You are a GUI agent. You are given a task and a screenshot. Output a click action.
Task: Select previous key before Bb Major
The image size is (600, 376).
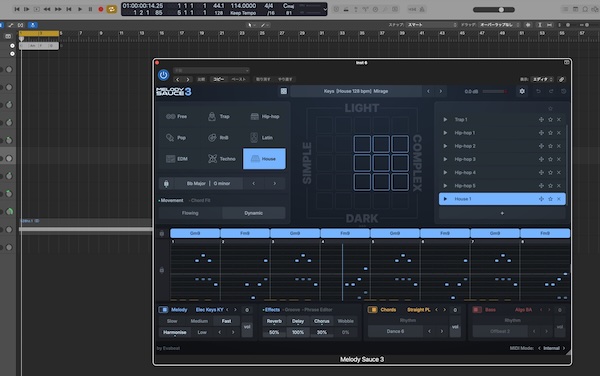click(254, 184)
